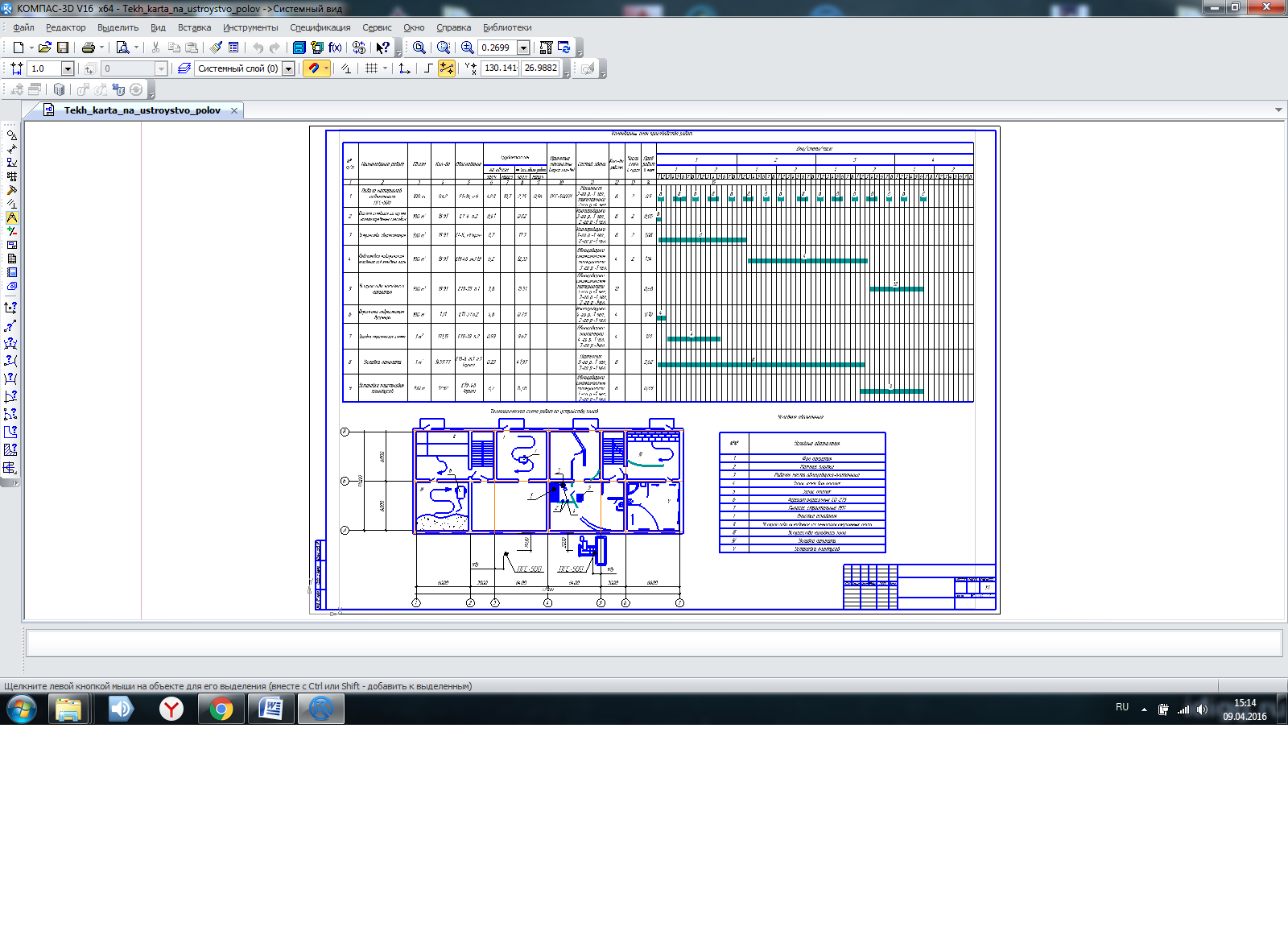
Task: Open the Geometry tools panel
Action: [x=11, y=135]
